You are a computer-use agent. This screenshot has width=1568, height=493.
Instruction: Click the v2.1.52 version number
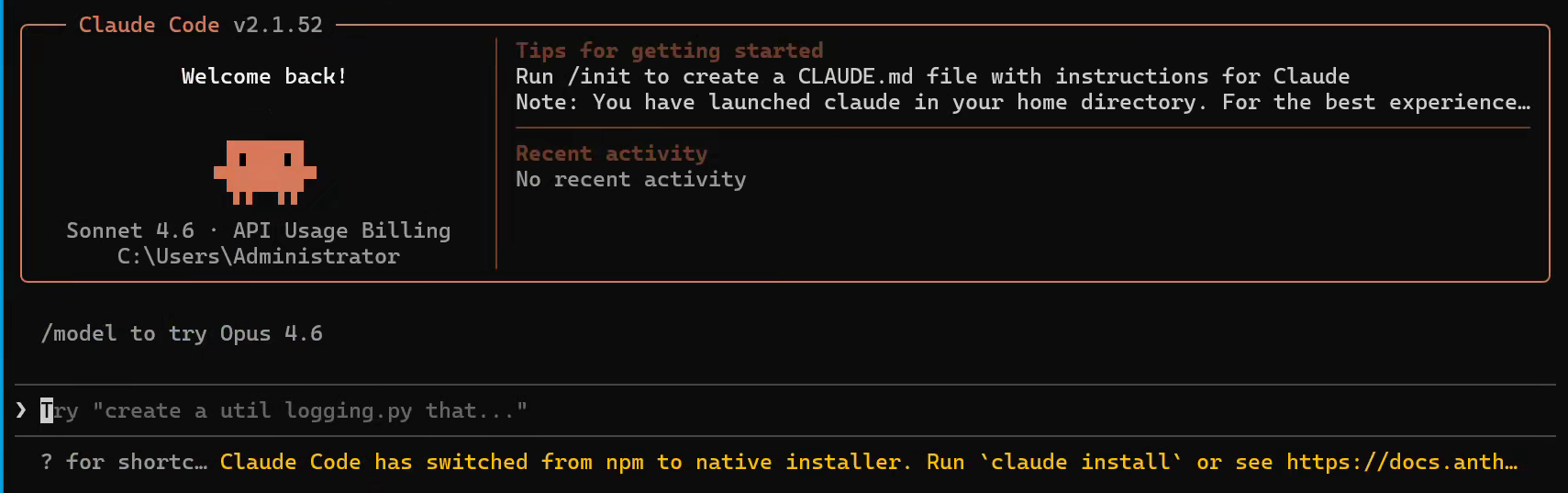click(278, 25)
